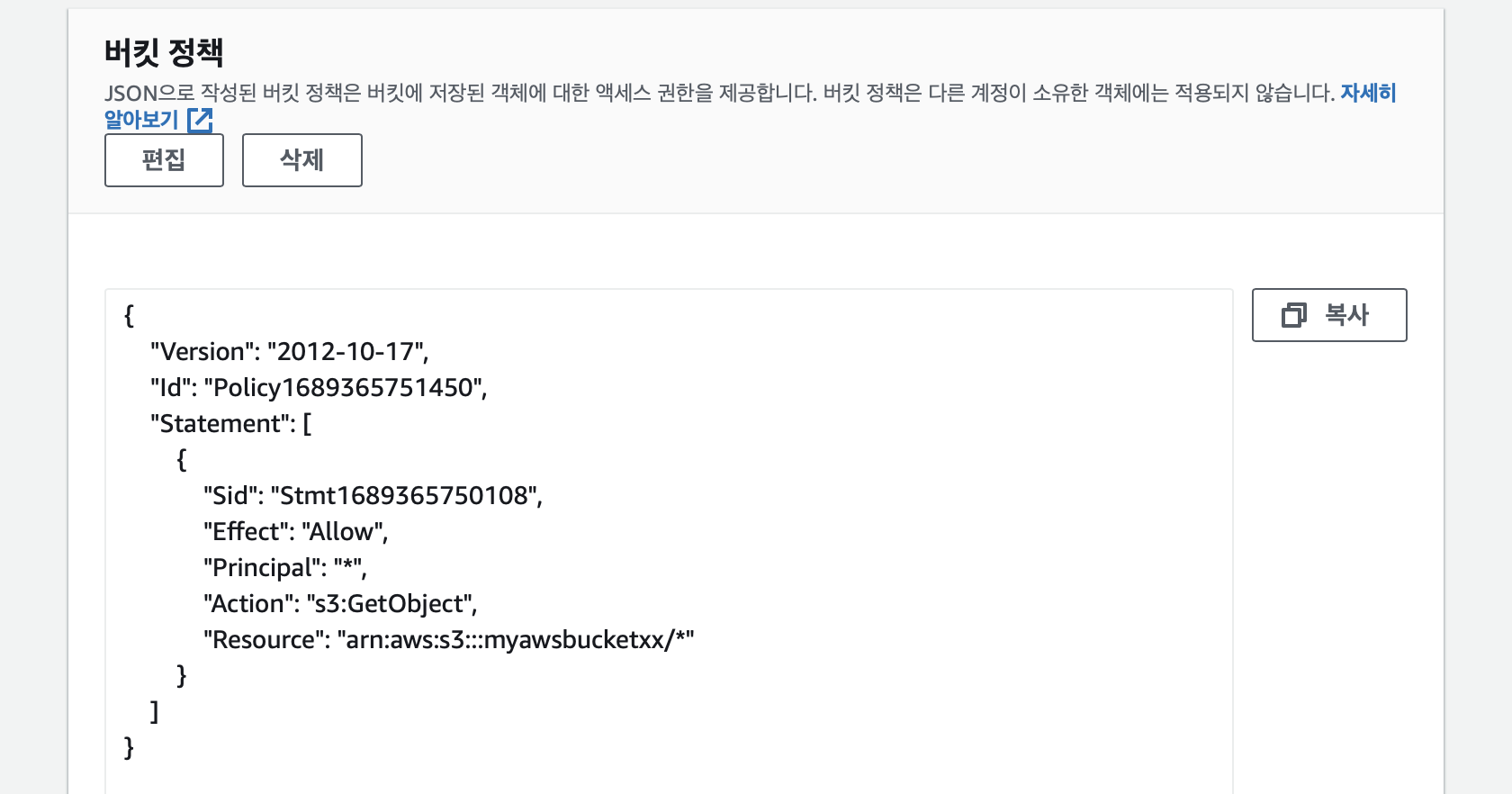Click the closing square bracket of Statement
The height and width of the screenshot is (794, 1512).
click(x=155, y=711)
